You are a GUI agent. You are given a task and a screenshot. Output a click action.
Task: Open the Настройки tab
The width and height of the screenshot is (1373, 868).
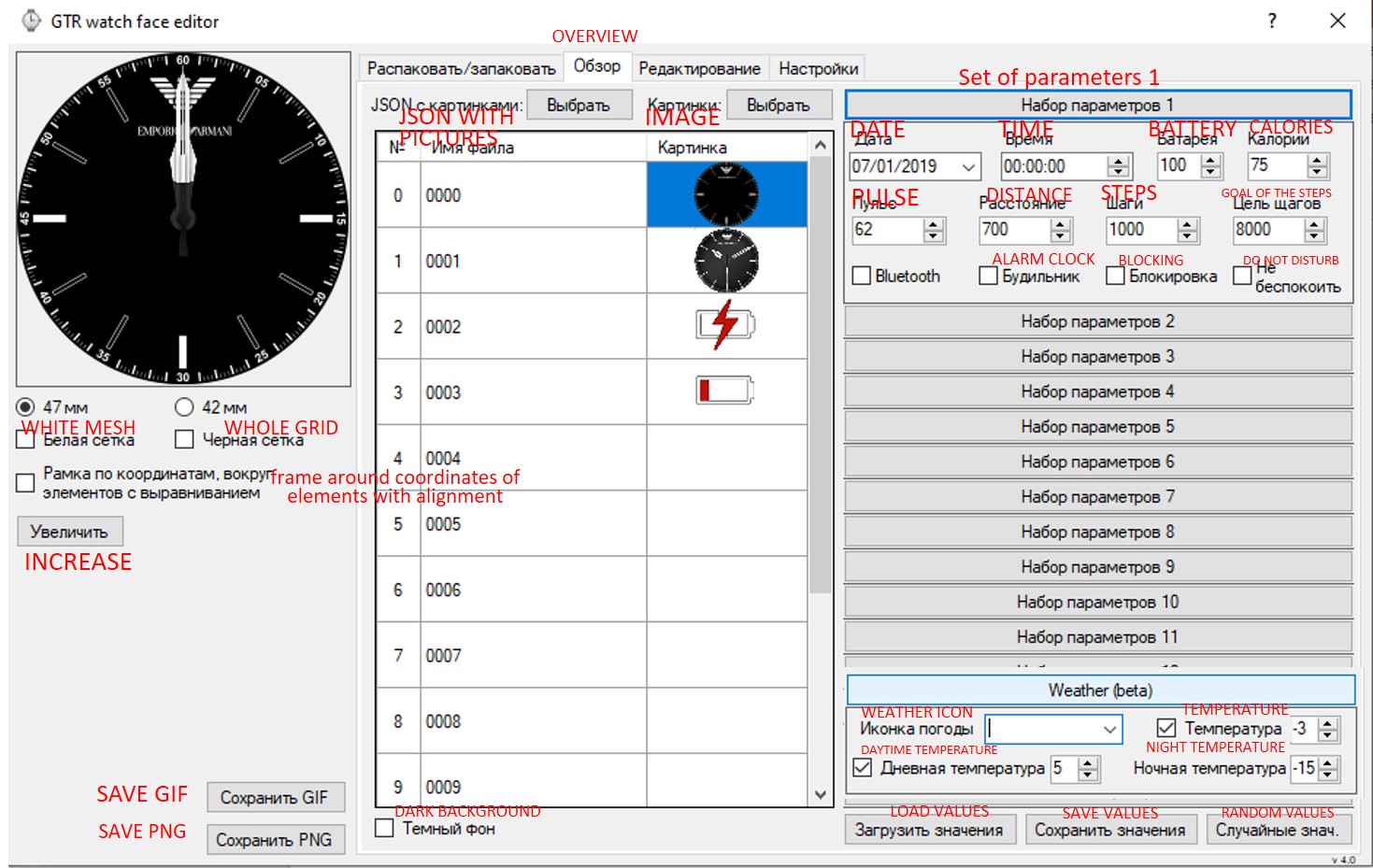point(818,68)
